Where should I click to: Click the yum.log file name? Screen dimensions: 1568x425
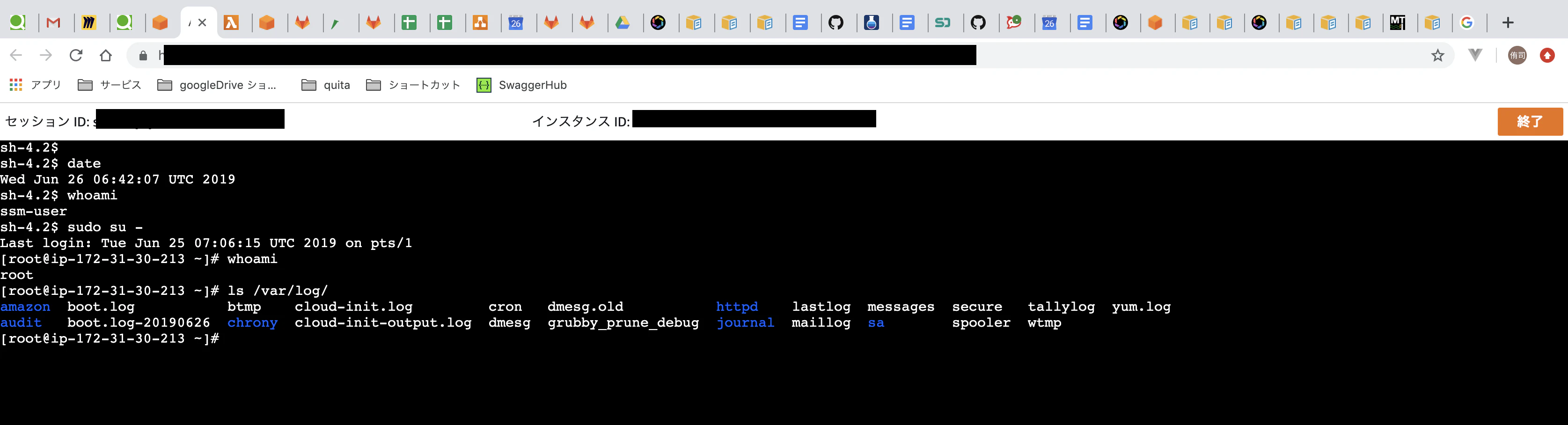(x=1141, y=306)
